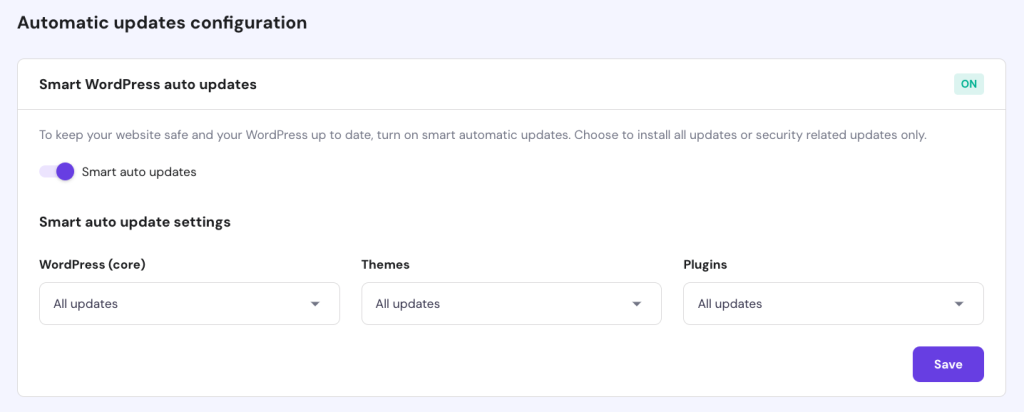Click the WordPress (core) dropdown caret icon

click(315, 304)
